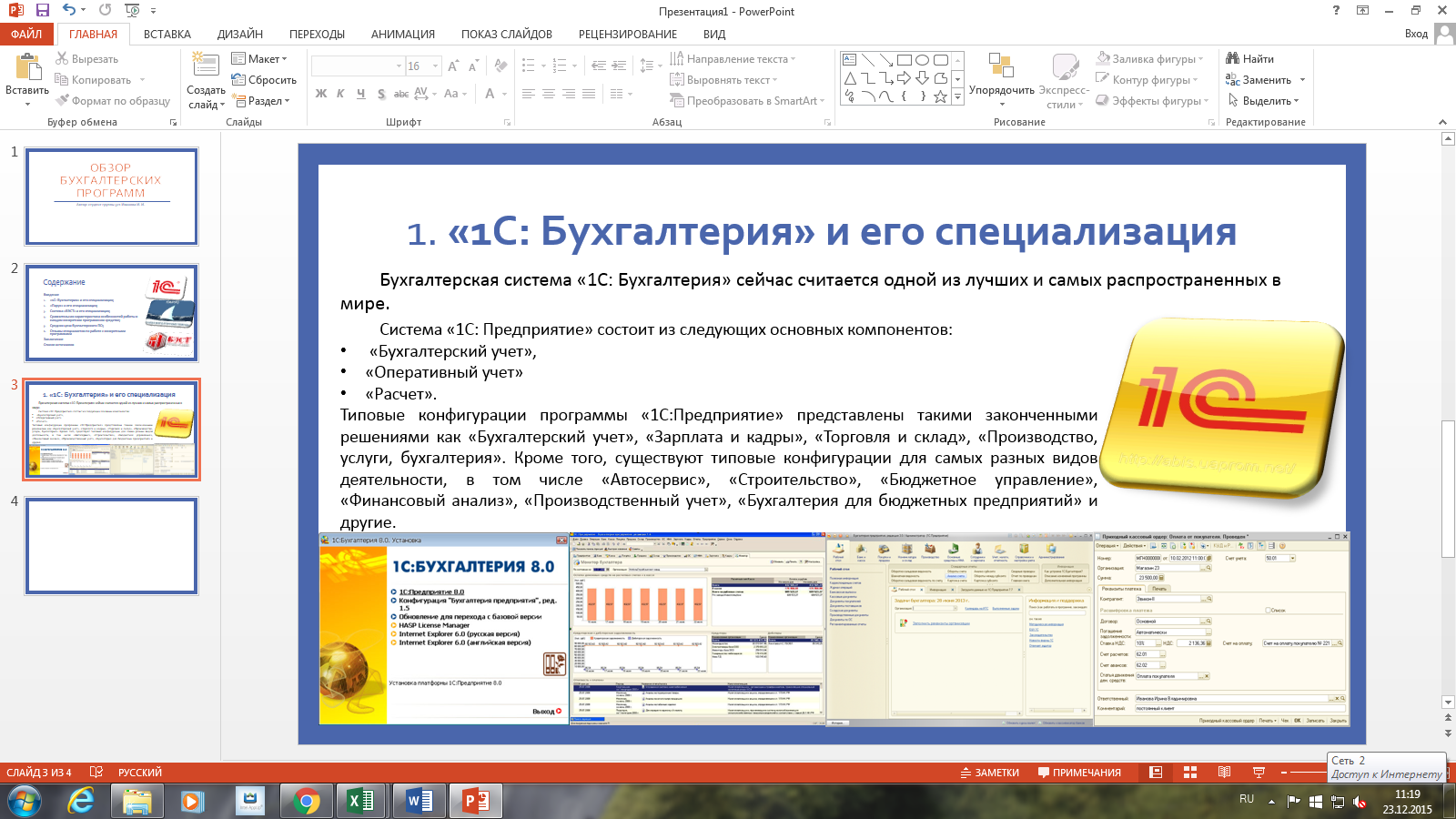Select the rectangle shape in shapes gallery
The width and height of the screenshot is (1456, 819).
click(x=904, y=60)
